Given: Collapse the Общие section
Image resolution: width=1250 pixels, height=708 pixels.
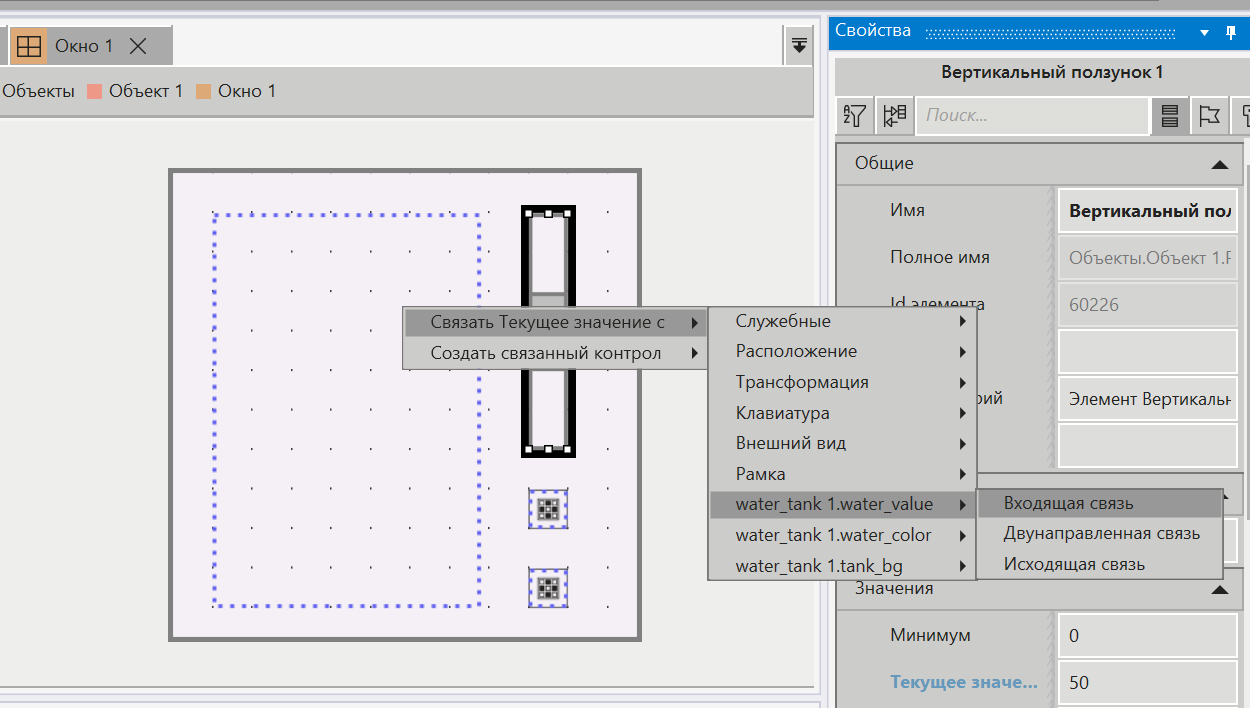Looking at the screenshot, I should pyautogui.click(x=1218, y=164).
